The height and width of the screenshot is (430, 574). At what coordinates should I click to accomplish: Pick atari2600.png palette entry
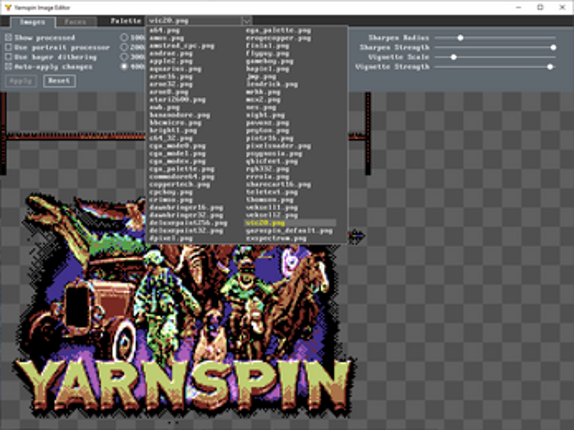click(x=177, y=100)
